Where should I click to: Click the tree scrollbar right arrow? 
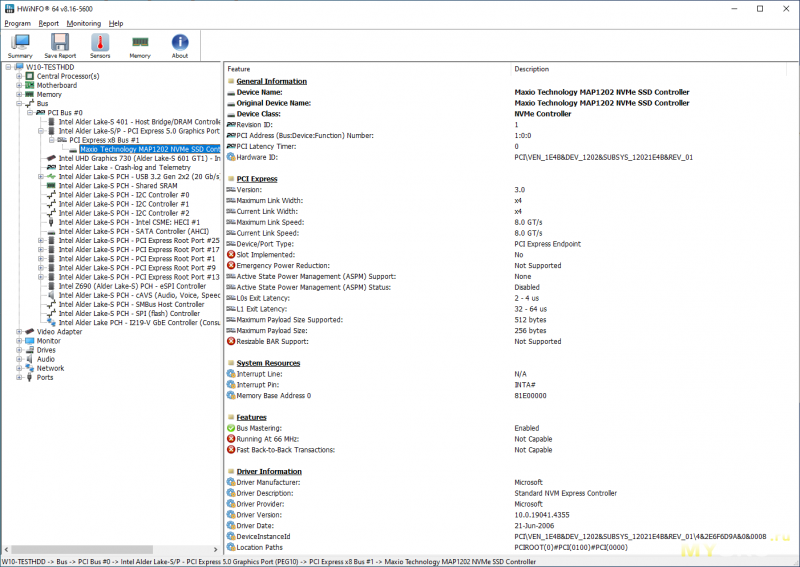click(215, 550)
